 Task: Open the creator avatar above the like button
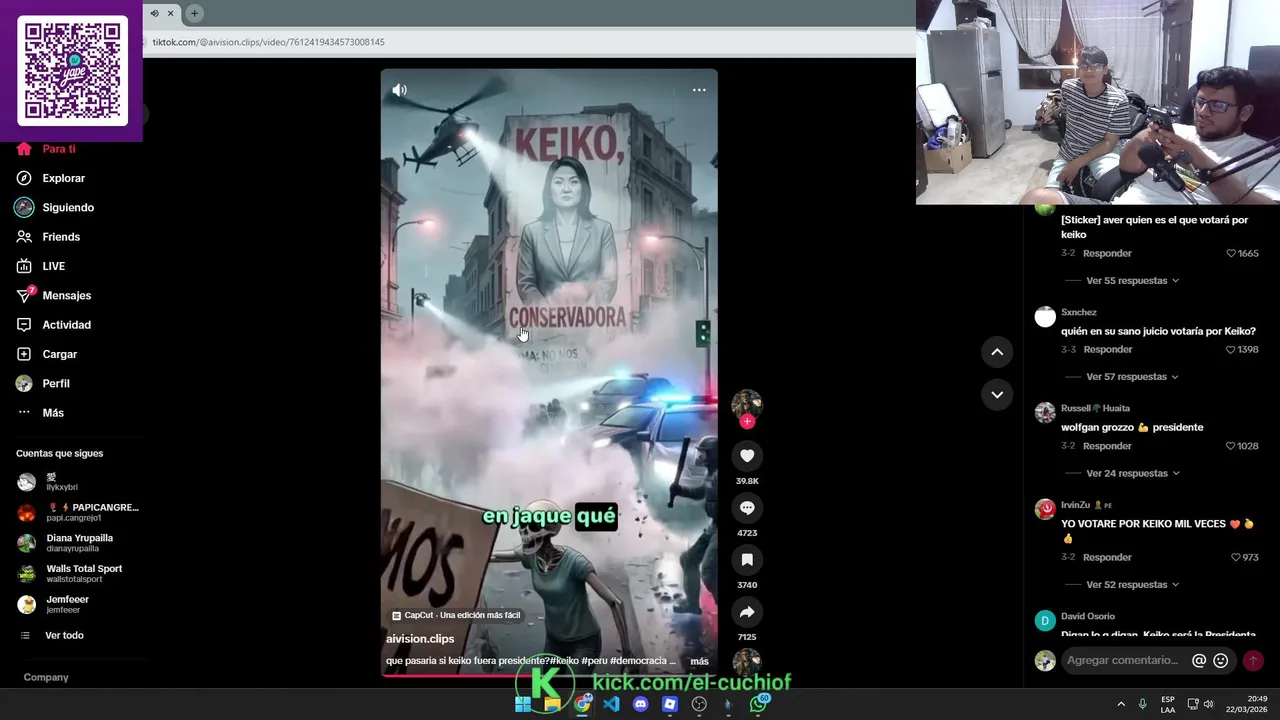(x=747, y=404)
